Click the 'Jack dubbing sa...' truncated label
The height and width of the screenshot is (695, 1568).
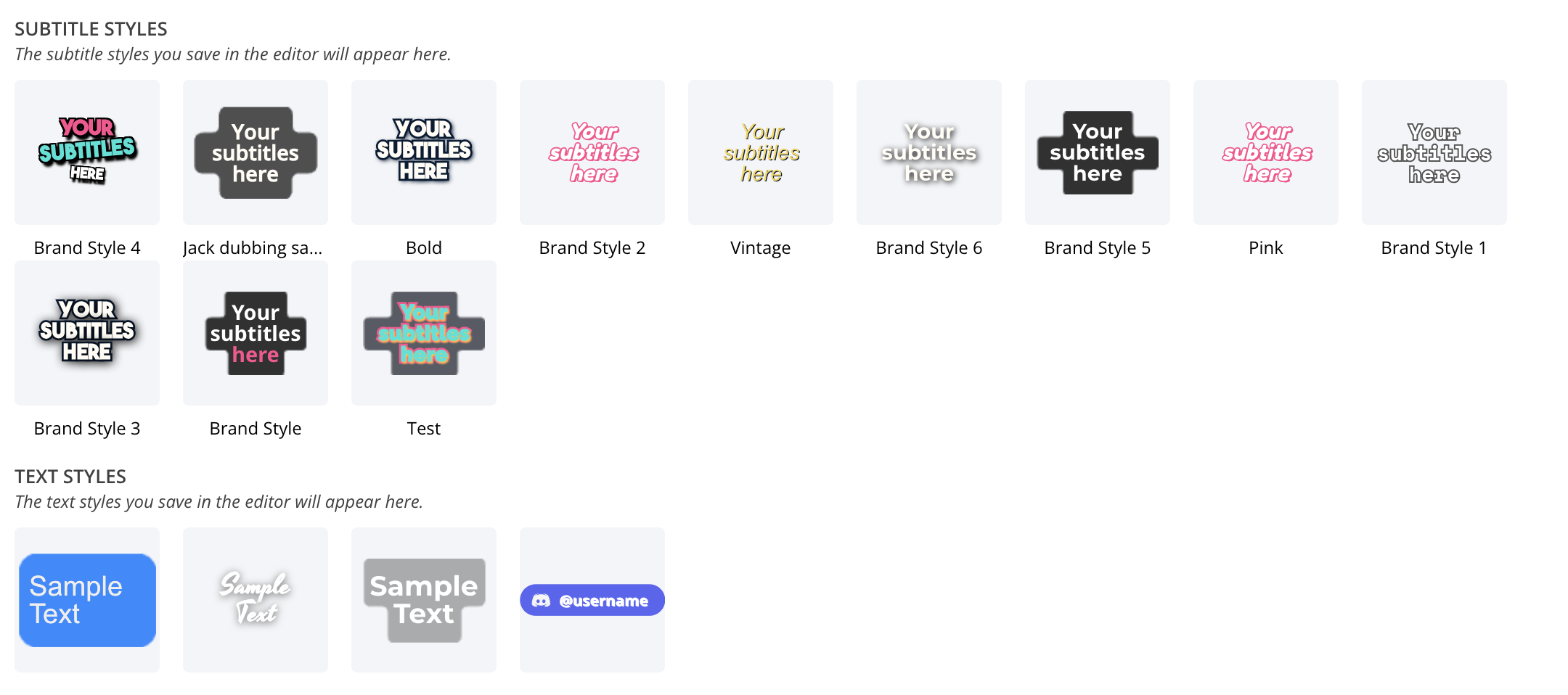click(x=253, y=248)
